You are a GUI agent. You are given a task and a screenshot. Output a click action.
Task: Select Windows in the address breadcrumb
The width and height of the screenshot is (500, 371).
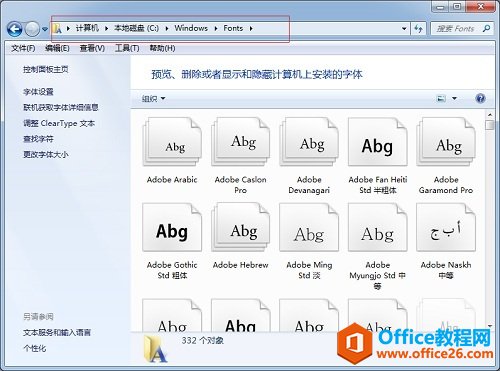[191, 28]
